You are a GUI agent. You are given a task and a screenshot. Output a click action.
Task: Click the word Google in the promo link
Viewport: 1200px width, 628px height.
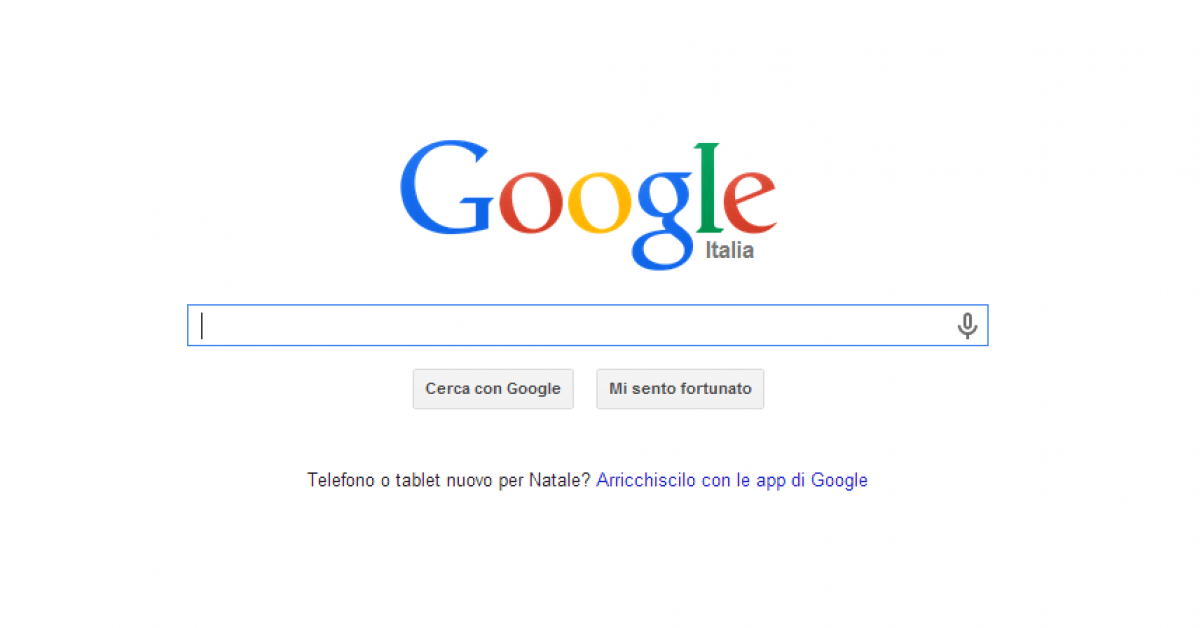point(839,480)
